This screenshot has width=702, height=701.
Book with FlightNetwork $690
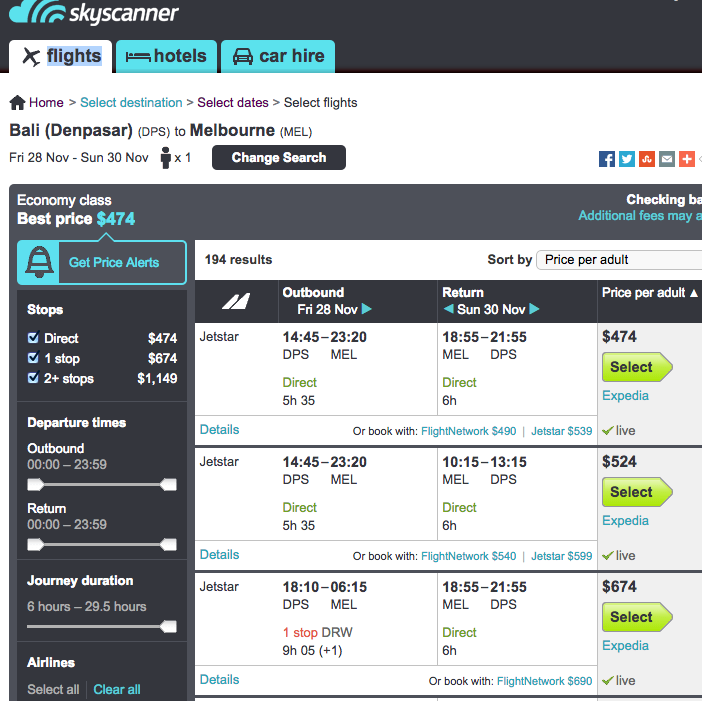click(x=544, y=681)
